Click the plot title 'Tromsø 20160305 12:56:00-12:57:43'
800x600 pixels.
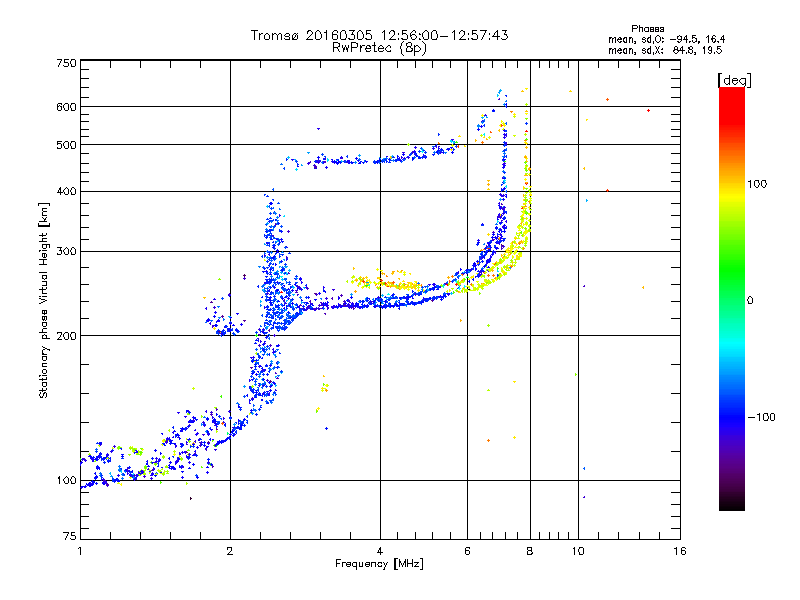click(379, 35)
